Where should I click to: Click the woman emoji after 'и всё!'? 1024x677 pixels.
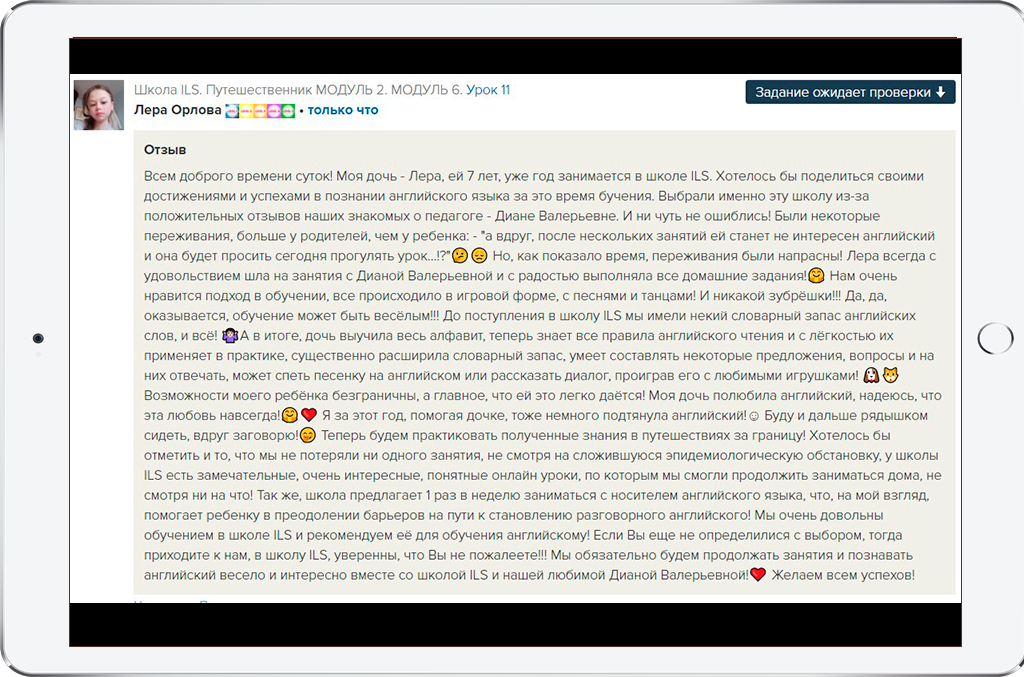coord(228,335)
